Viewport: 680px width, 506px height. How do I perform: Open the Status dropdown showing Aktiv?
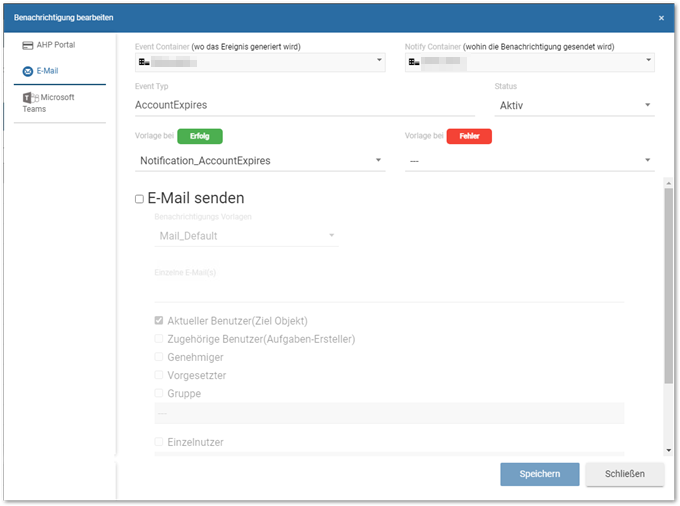coord(574,105)
